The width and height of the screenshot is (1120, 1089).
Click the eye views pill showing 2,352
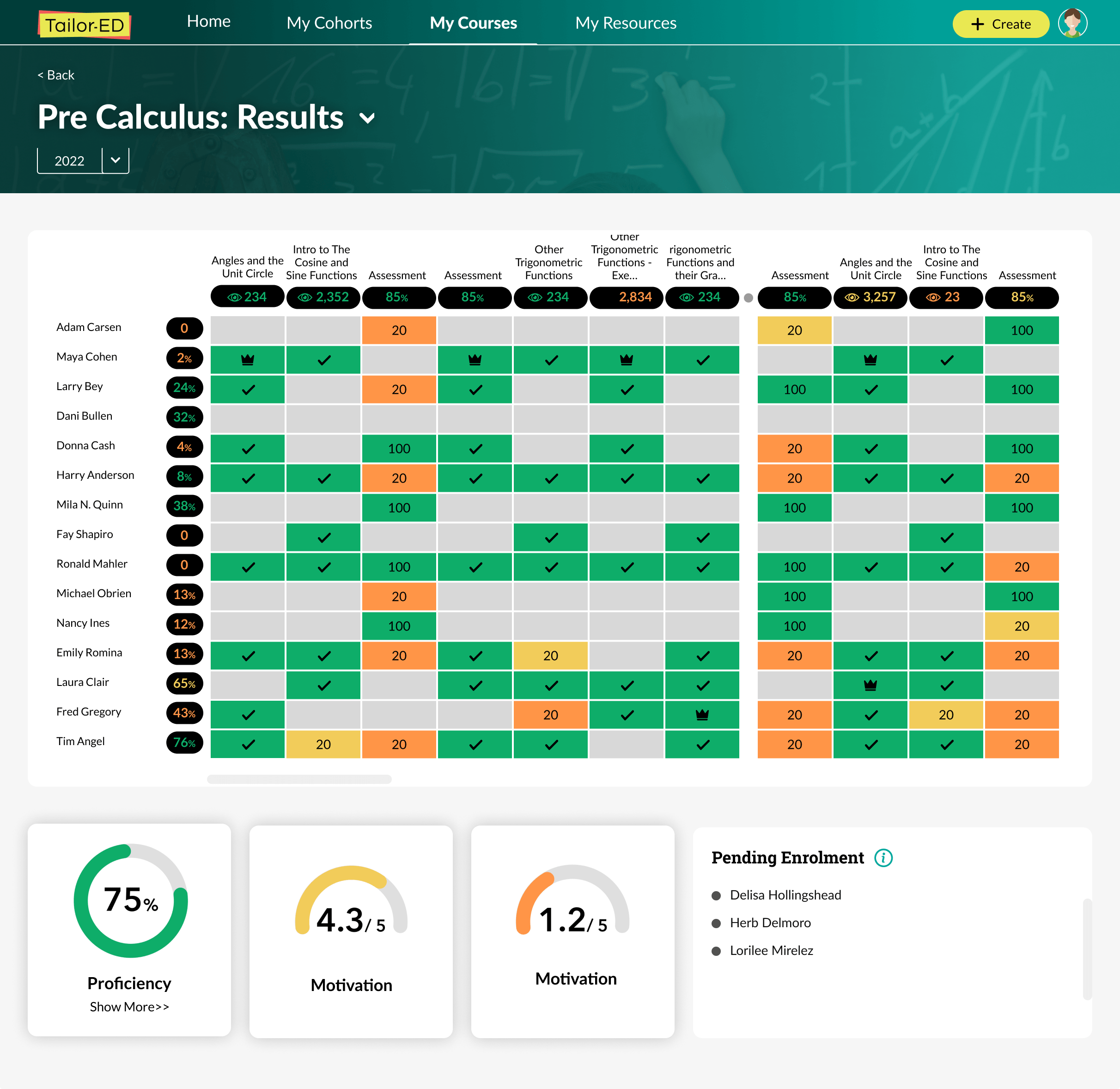323,297
